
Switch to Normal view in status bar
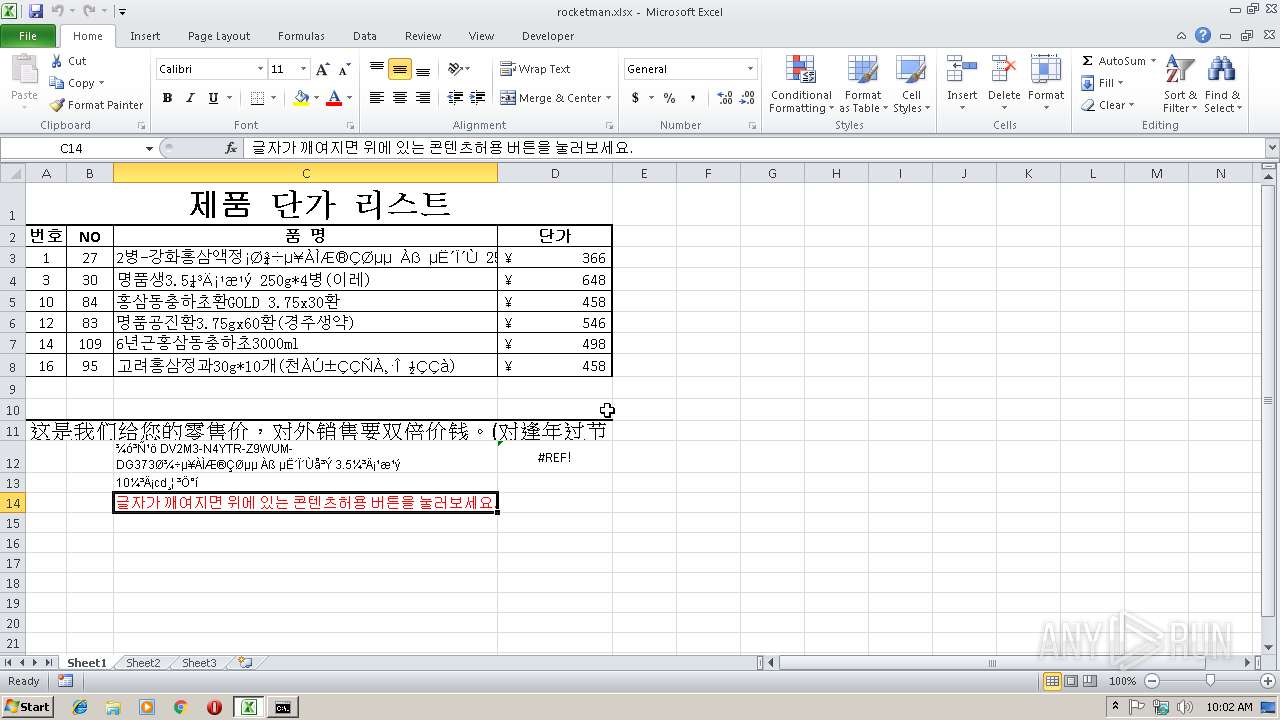[x=1052, y=681]
